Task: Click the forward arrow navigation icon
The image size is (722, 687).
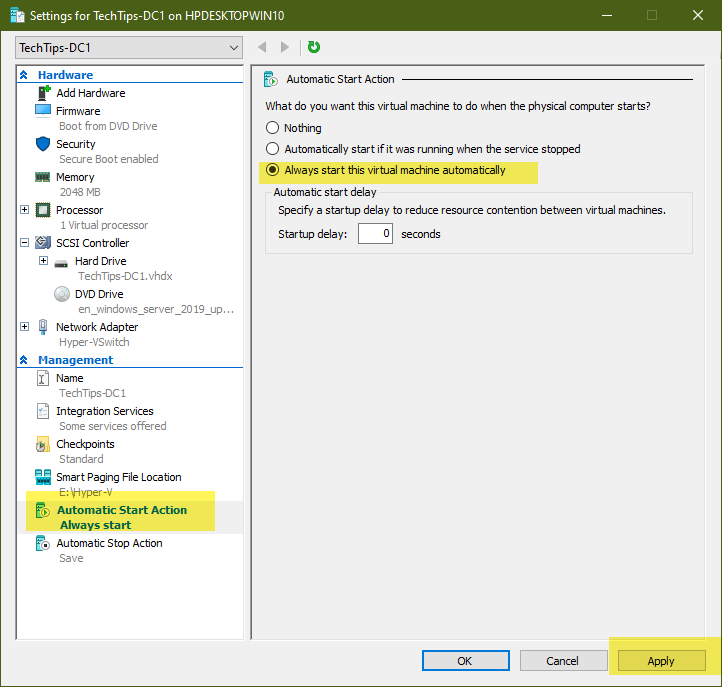Action: [x=285, y=47]
